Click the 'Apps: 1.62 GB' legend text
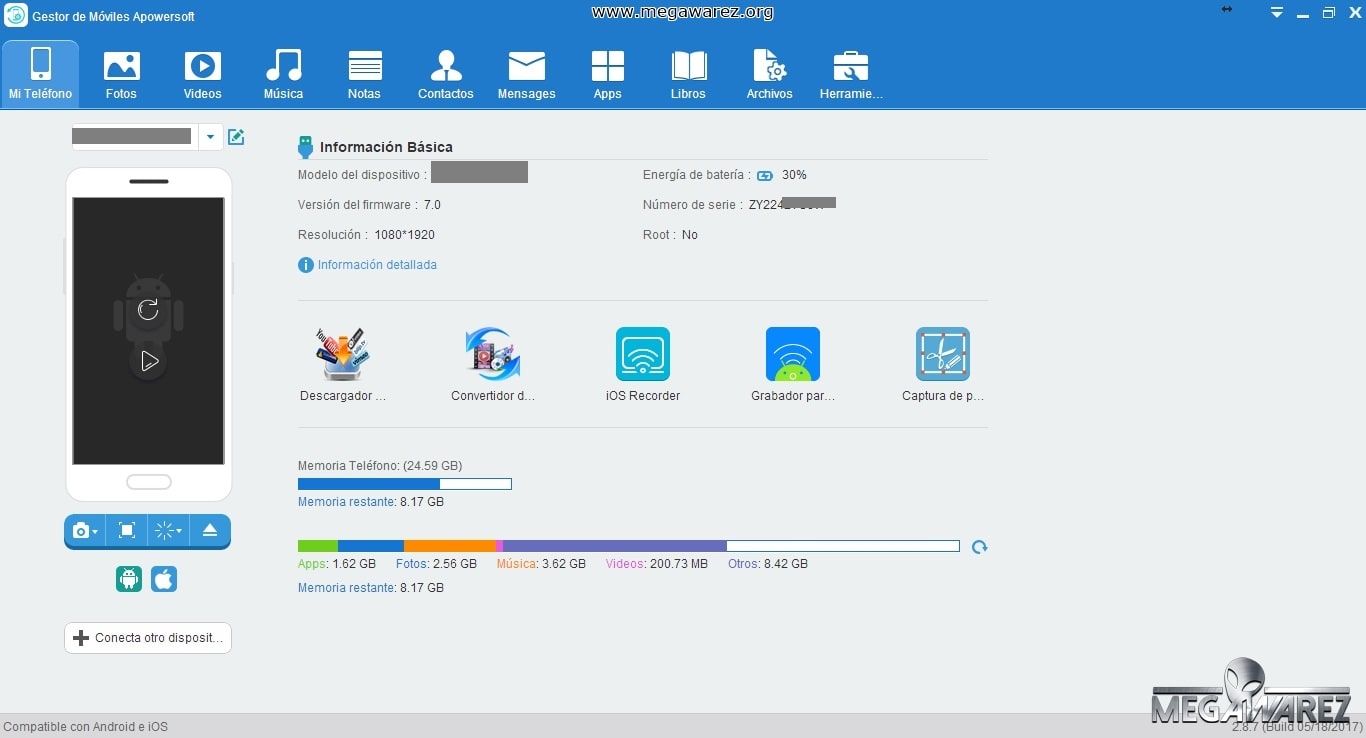1366x738 pixels. pos(337,564)
